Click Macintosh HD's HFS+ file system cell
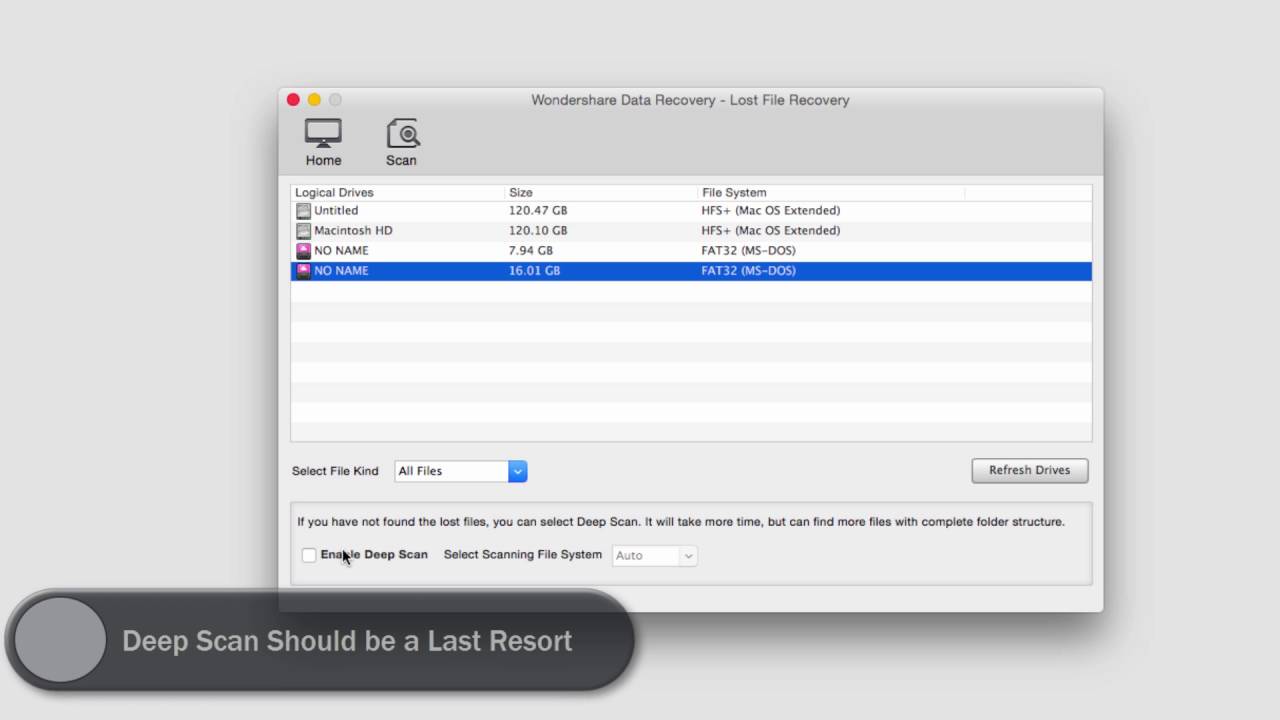 [x=771, y=231]
